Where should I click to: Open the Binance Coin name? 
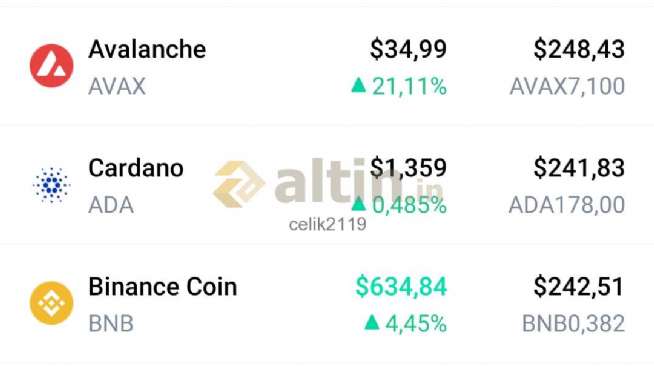coord(163,287)
